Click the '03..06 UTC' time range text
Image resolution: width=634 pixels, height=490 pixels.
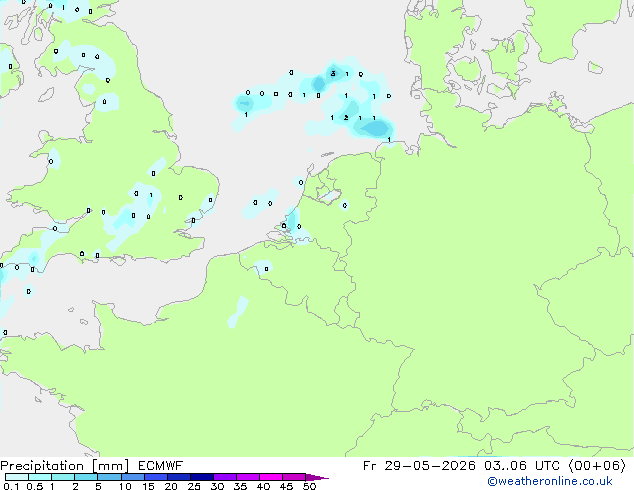pyautogui.click(x=522, y=465)
